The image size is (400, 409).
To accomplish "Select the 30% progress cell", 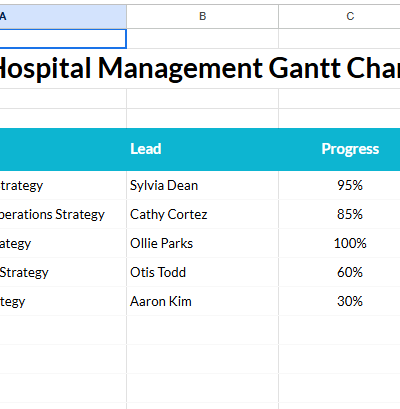I will (339, 301).
